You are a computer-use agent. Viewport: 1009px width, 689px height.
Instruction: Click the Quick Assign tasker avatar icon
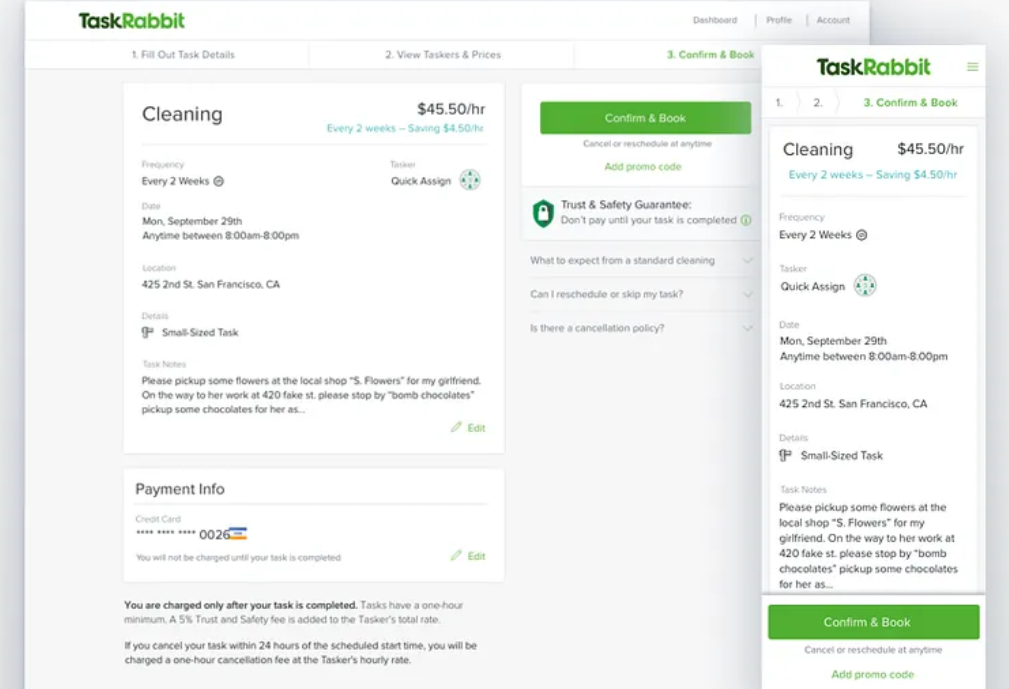click(x=470, y=179)
